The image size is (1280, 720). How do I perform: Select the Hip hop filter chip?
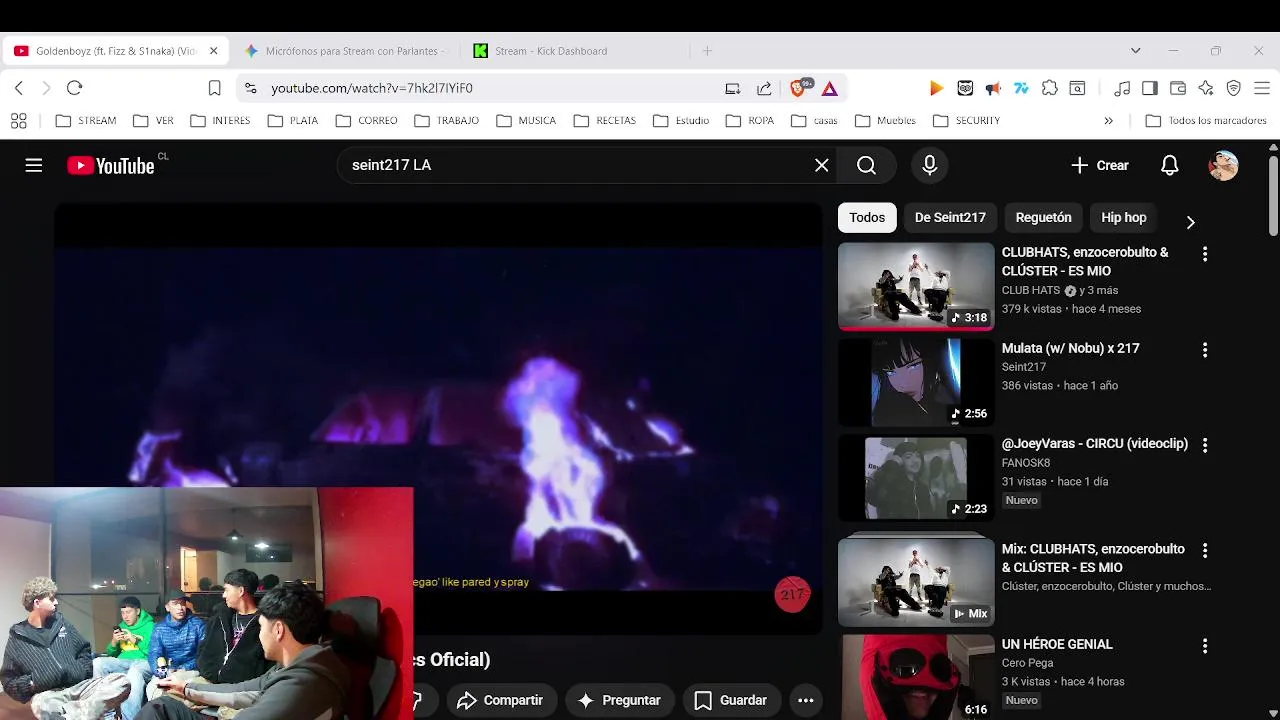pos(1124,217)
